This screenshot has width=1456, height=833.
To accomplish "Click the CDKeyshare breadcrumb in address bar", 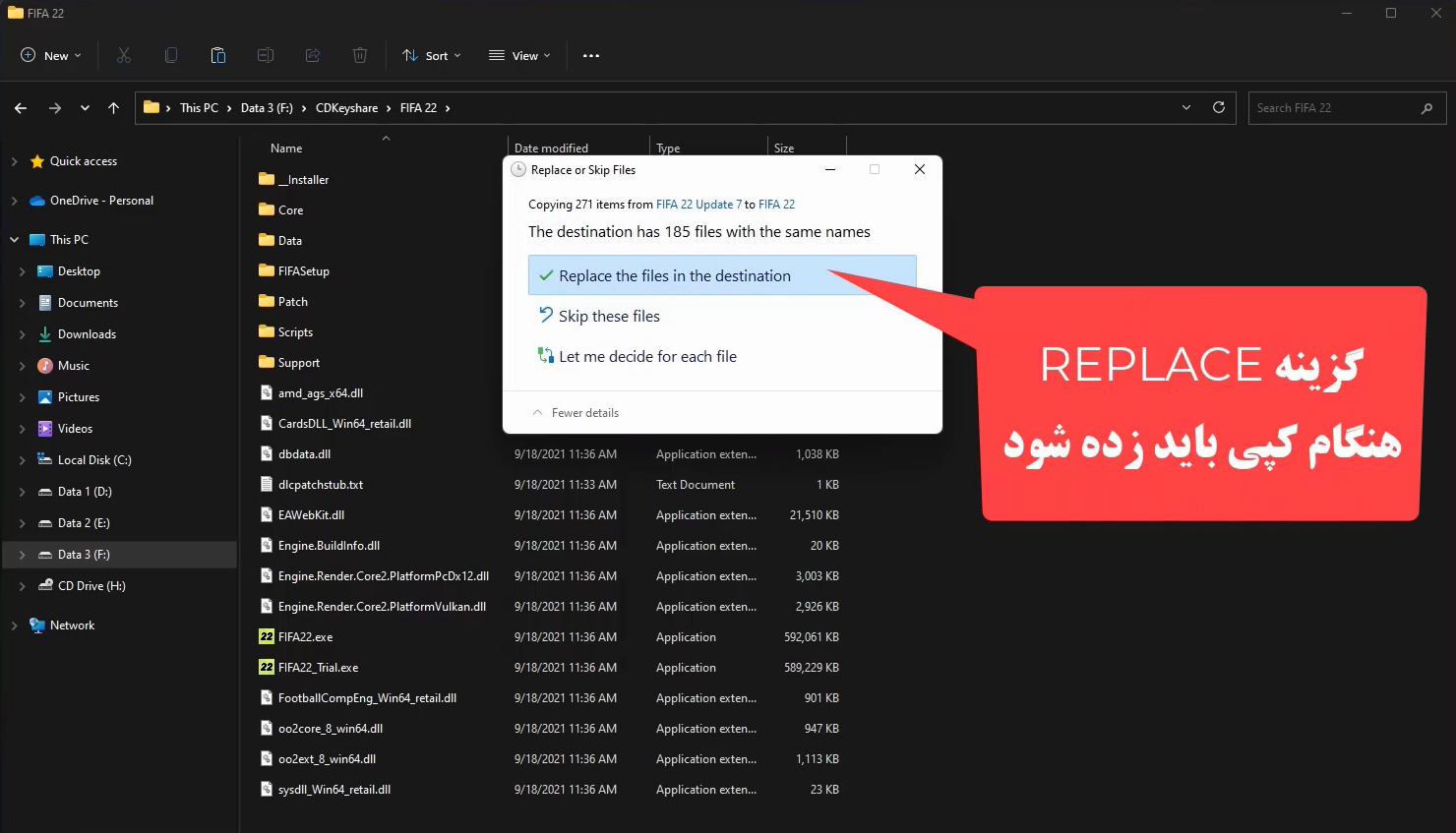I will (346, 108).
